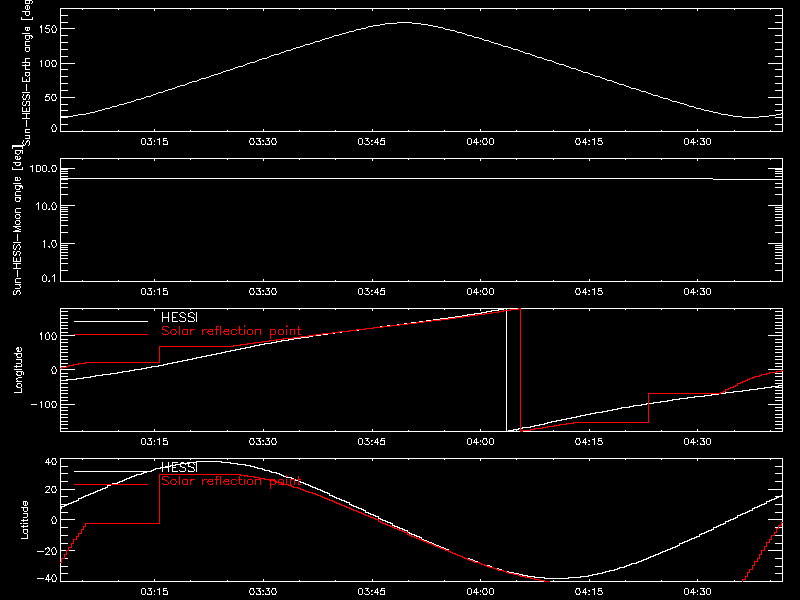Click the -40 tick on Latitude axis
The image size is (800, 600).
[47, 579]
